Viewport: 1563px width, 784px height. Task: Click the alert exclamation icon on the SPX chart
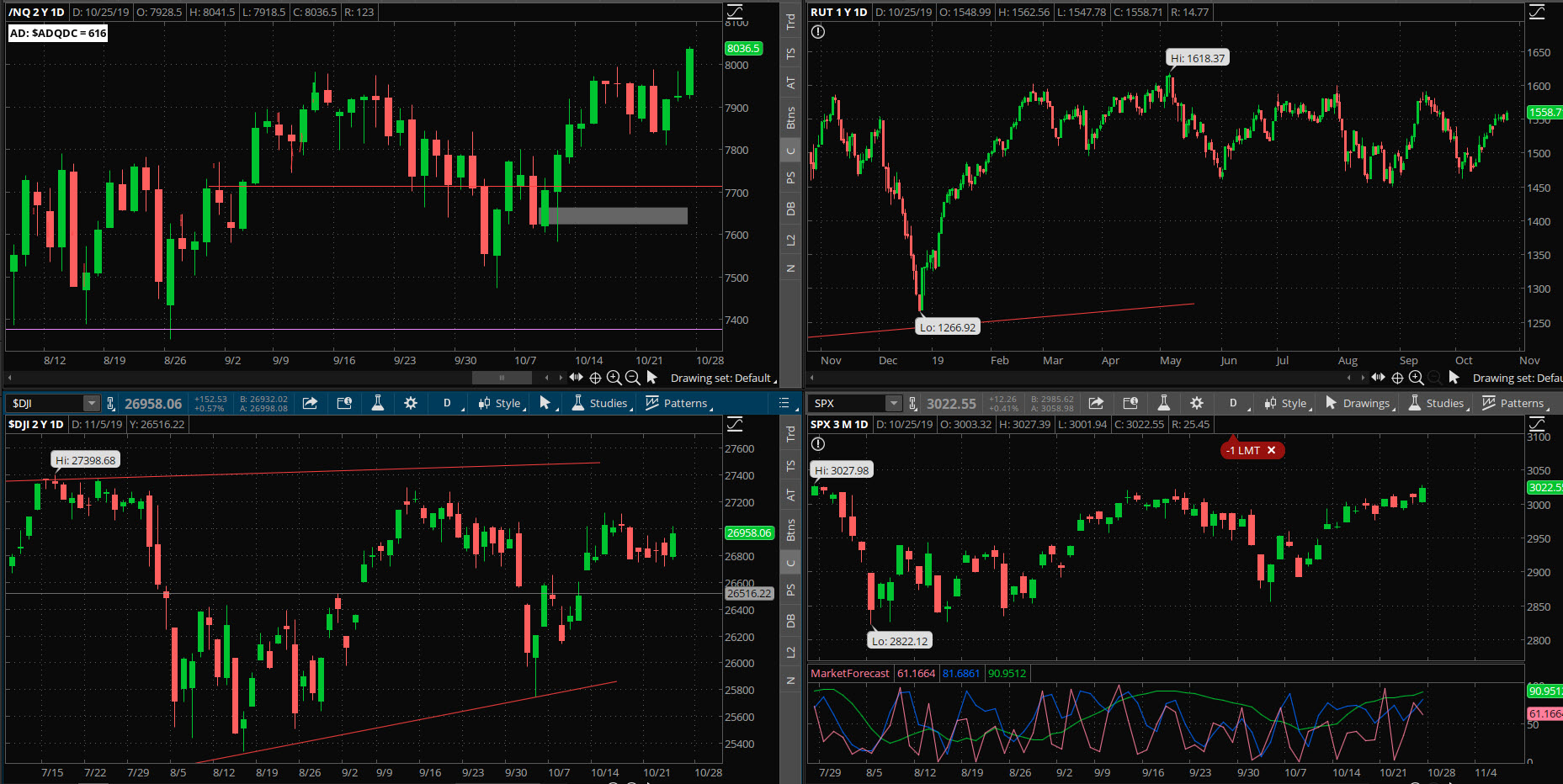pos(818,444)
